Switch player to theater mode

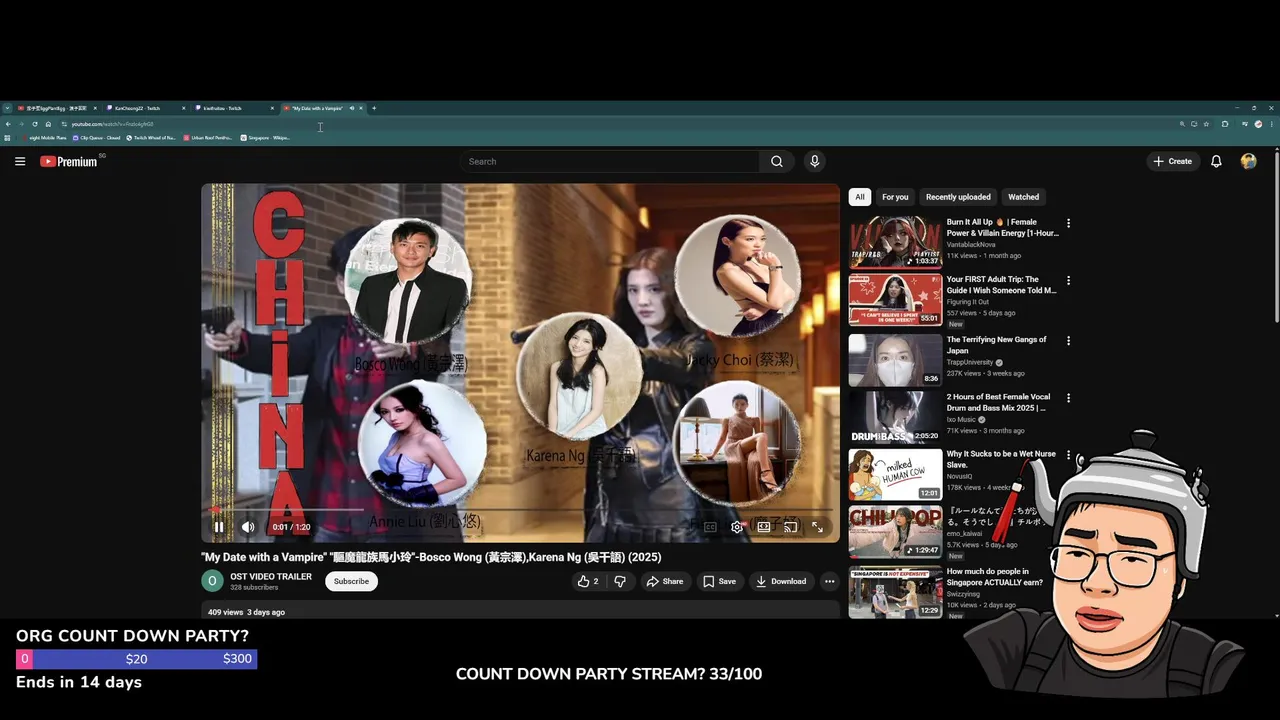[764, 527]
